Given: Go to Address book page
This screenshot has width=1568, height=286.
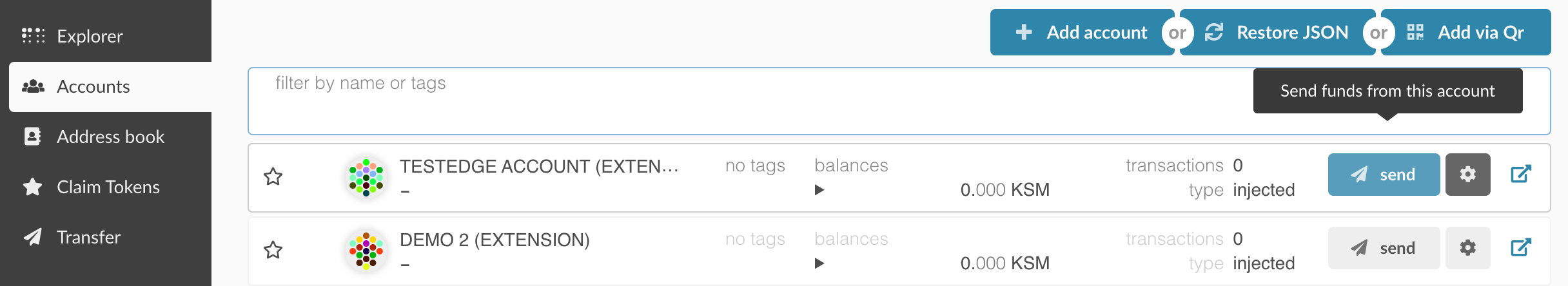Looking at the screenshot, I should (110, 137).
